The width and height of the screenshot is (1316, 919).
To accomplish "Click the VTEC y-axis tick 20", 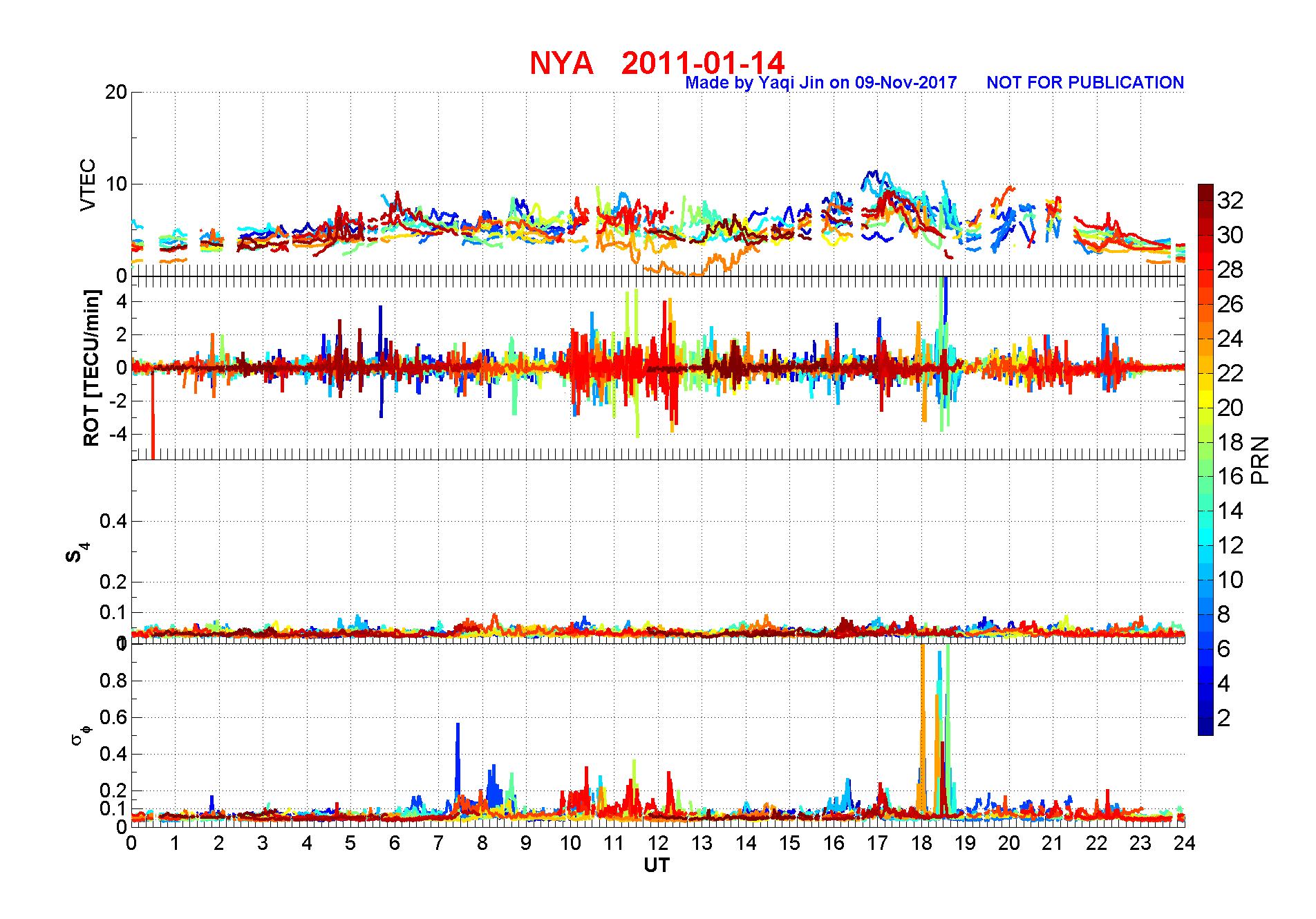I will click(x=116, y=92).
